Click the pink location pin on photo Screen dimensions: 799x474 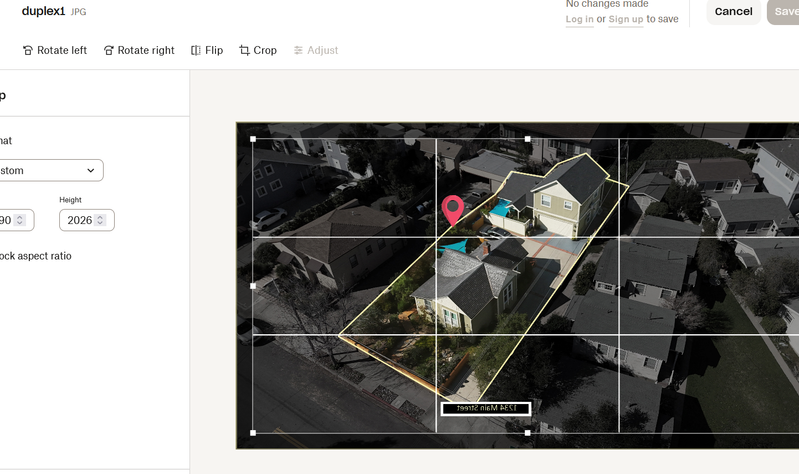452,209
